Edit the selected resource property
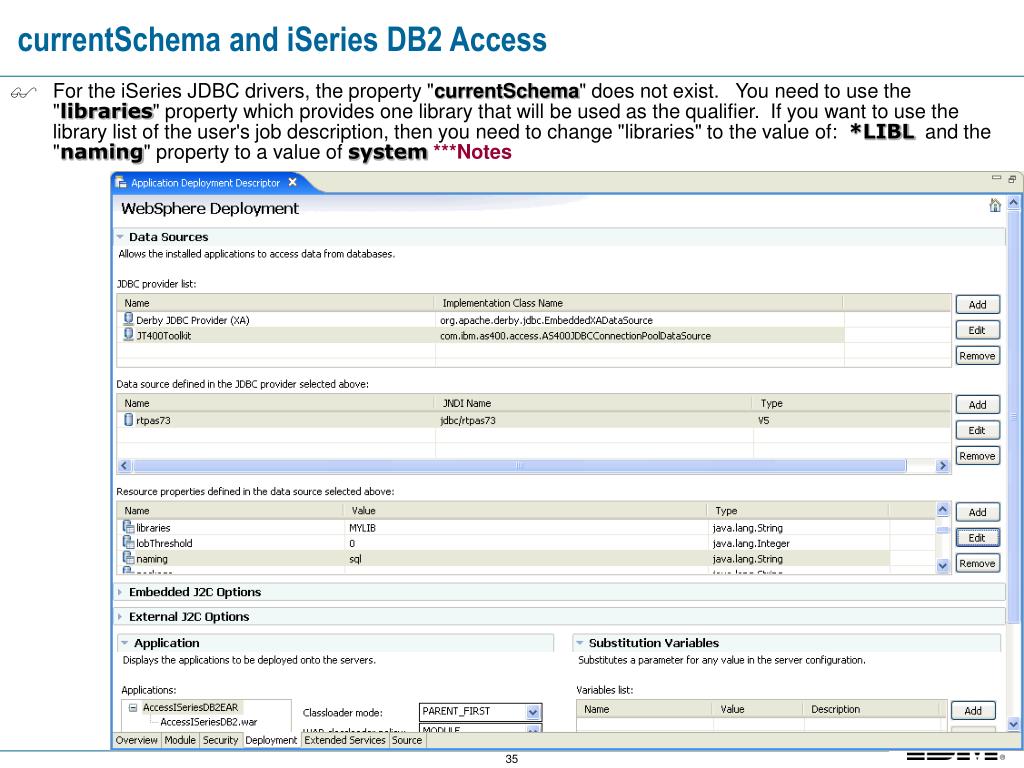The image size is (1024, 768). pos(978,537)
